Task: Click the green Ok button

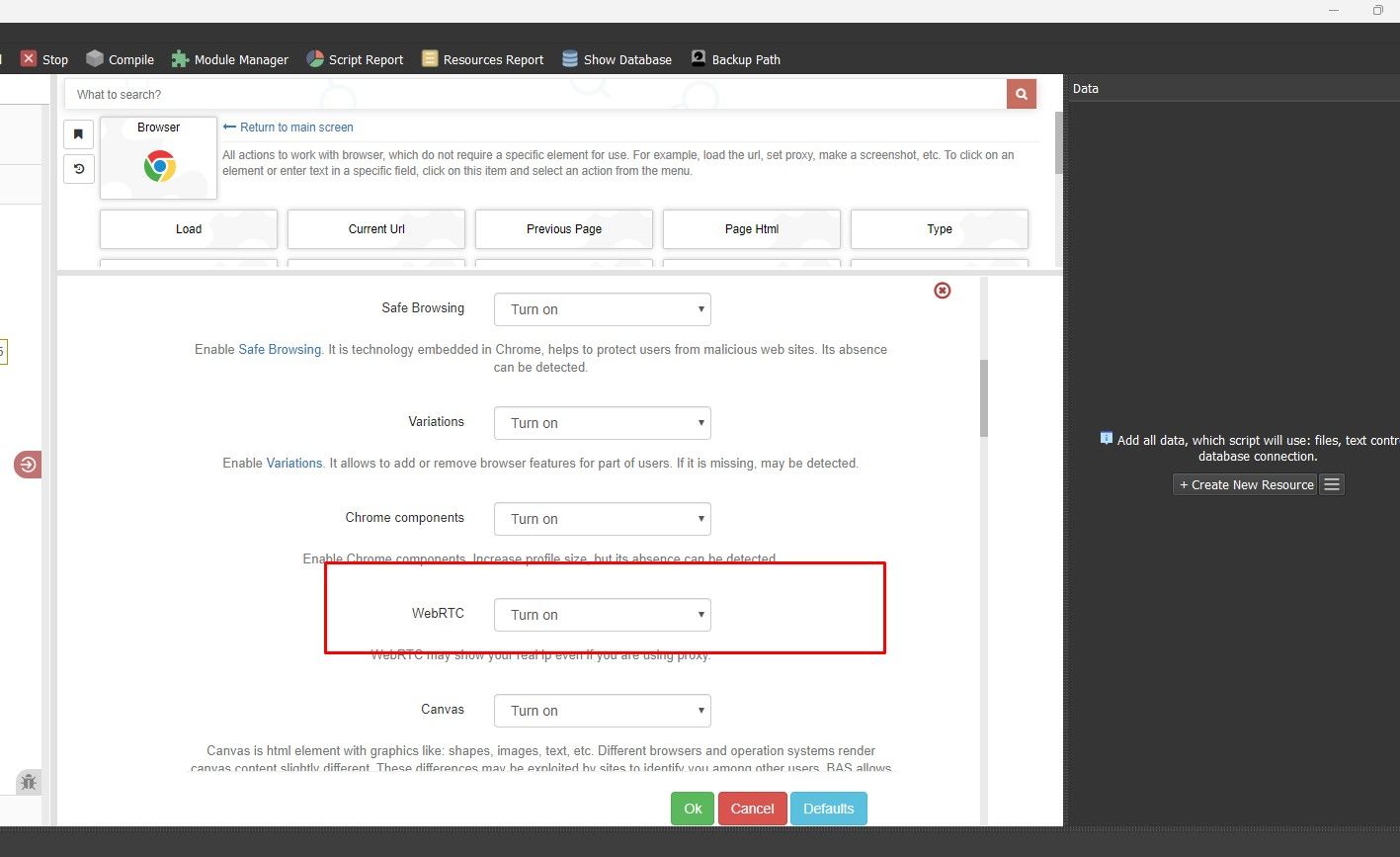Action: coord(693,809)
